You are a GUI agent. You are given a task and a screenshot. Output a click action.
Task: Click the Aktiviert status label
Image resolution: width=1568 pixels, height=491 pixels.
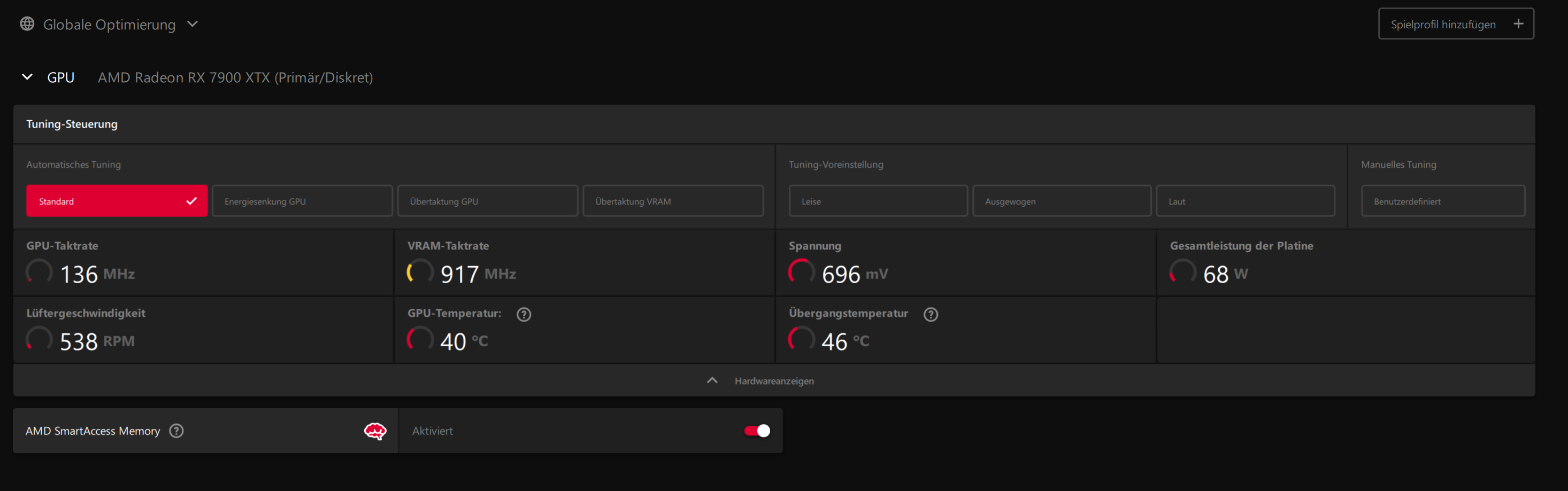[433, 431]
